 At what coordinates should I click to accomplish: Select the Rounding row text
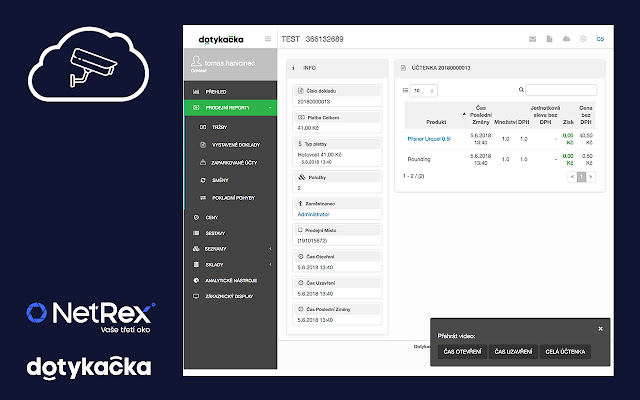(419, 159)
